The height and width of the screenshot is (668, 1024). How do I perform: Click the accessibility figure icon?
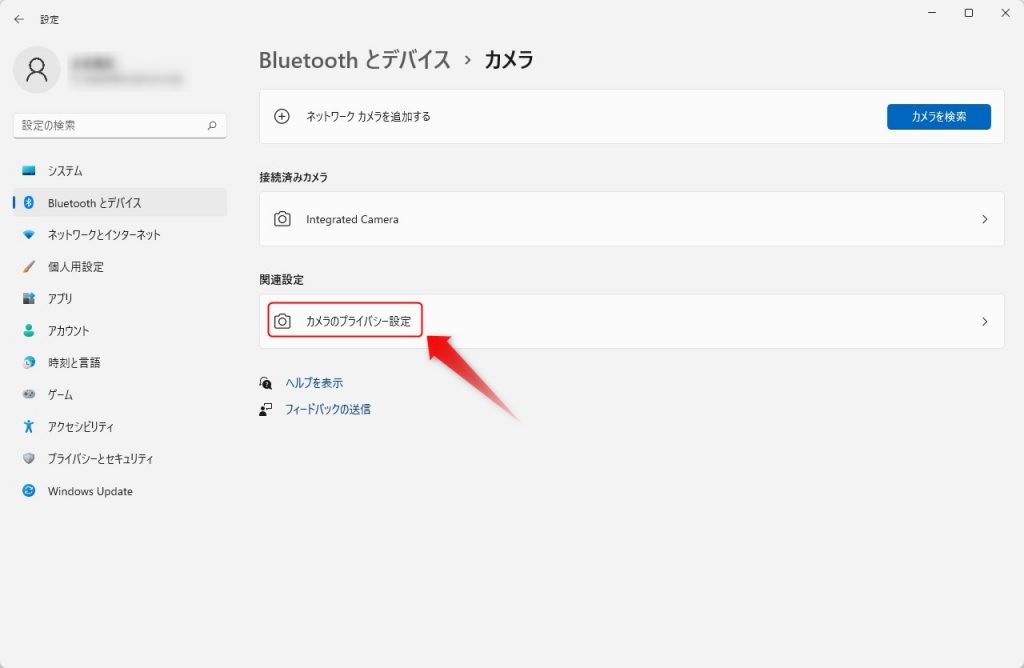click(x=29, y=426)
